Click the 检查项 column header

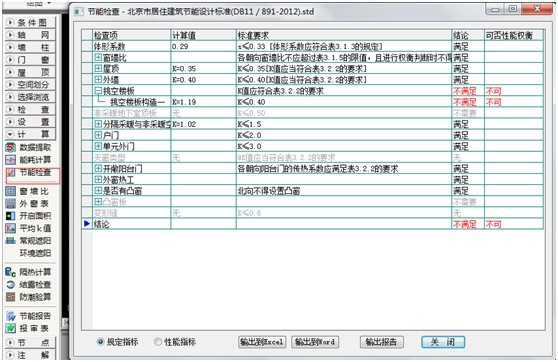point(132,35)
